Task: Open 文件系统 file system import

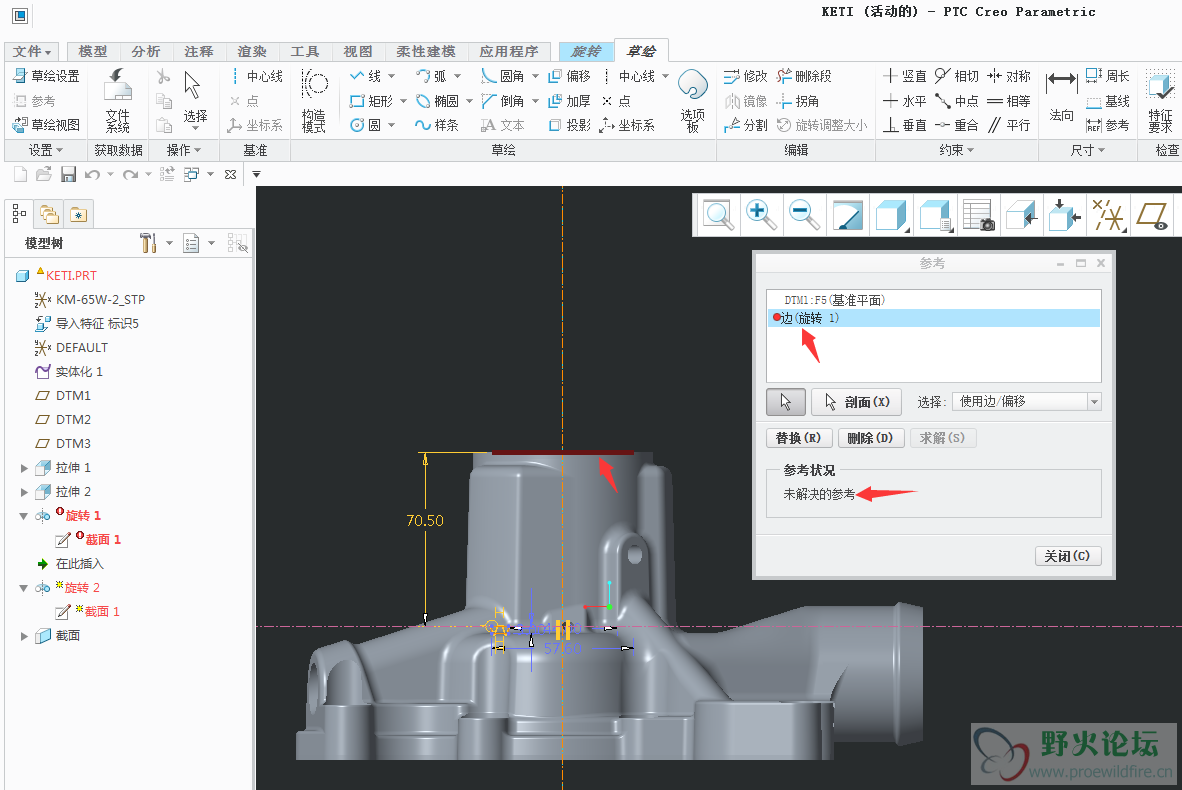Action: coord(118,102)
